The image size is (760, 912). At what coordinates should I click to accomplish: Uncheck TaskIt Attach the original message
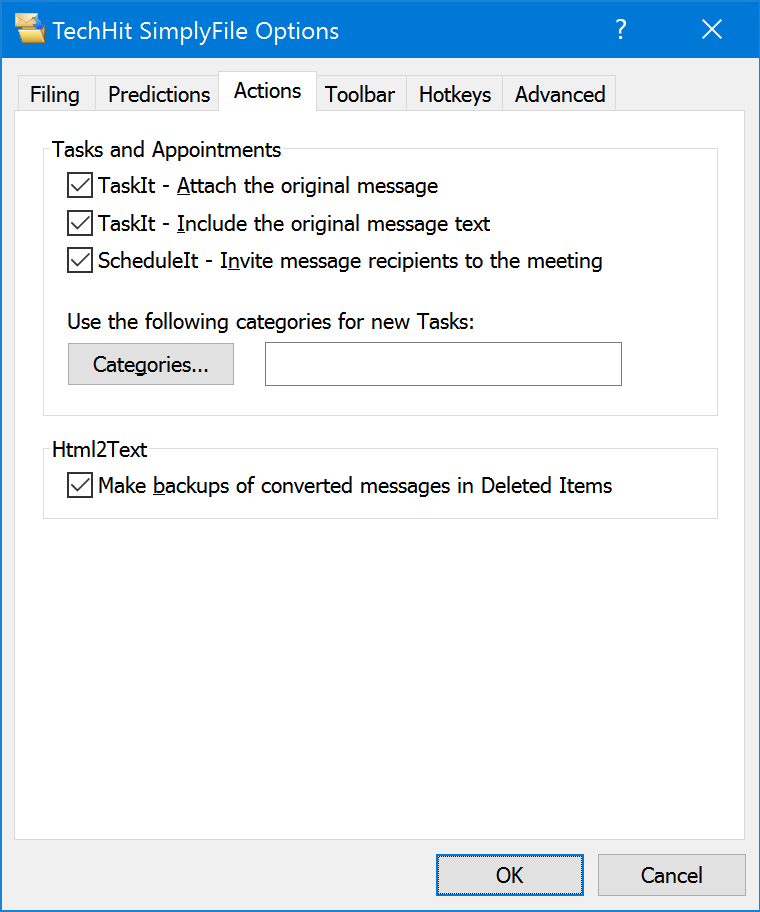(80, 186)
